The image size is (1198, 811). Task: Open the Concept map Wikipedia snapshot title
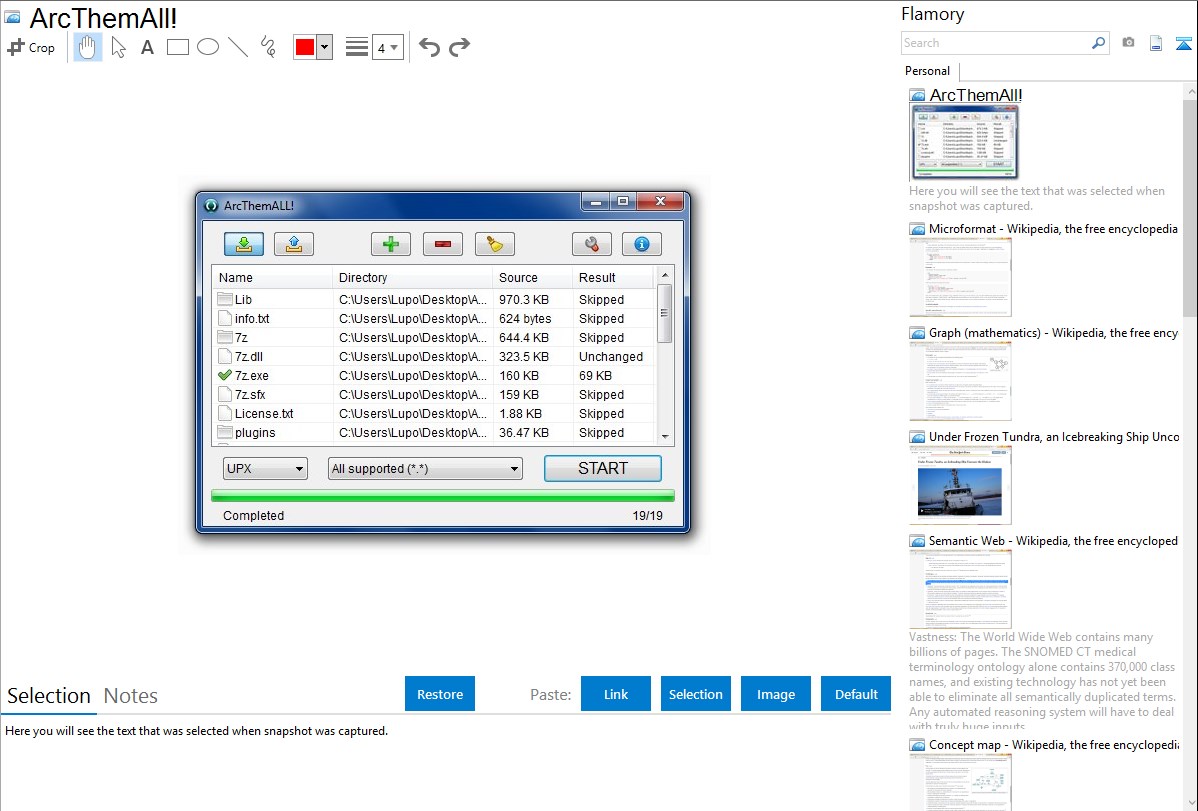pyautogui.click(x=1053, y=744)
